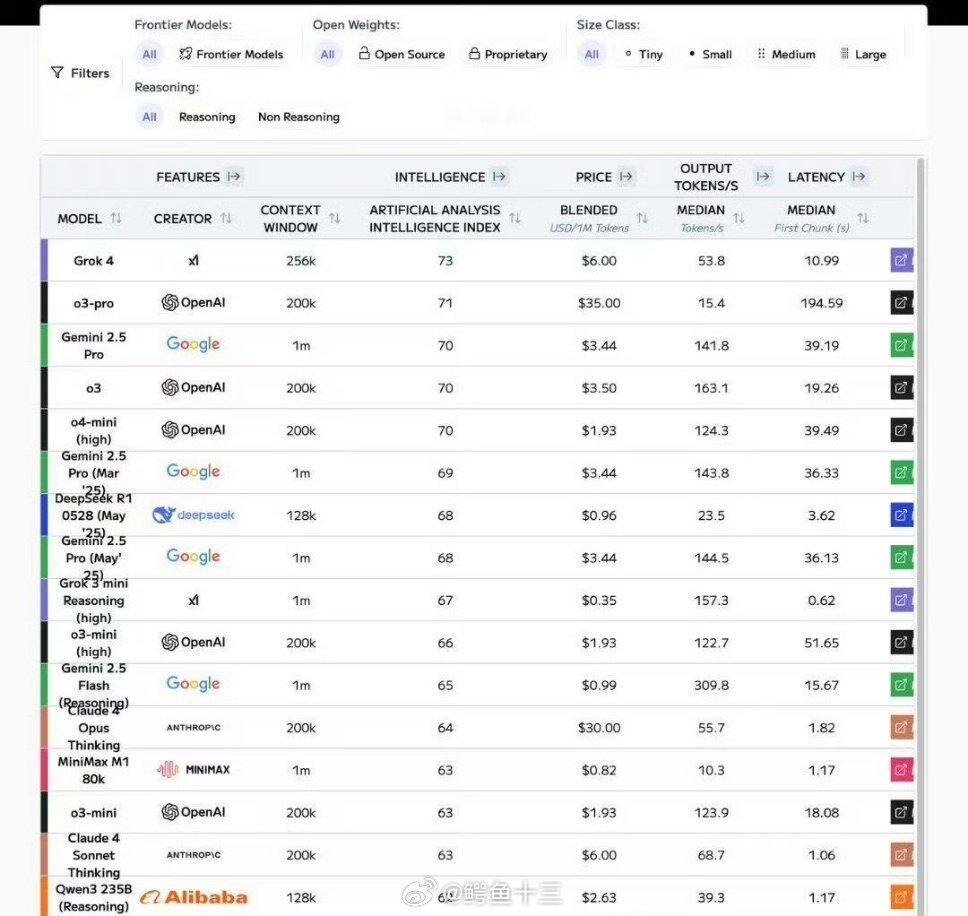Click the deepseek creator logo
Viewport: 968px width, 916px height.
coord(193,514)
